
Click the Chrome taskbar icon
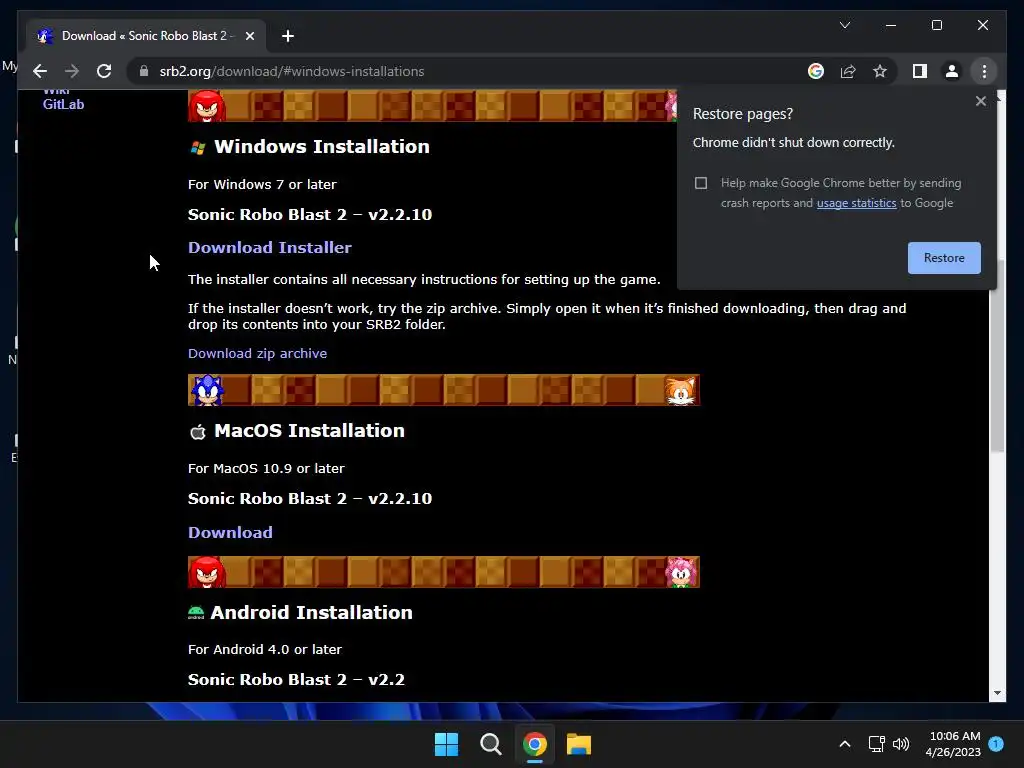pyautogui.click(x=534, y=744)
